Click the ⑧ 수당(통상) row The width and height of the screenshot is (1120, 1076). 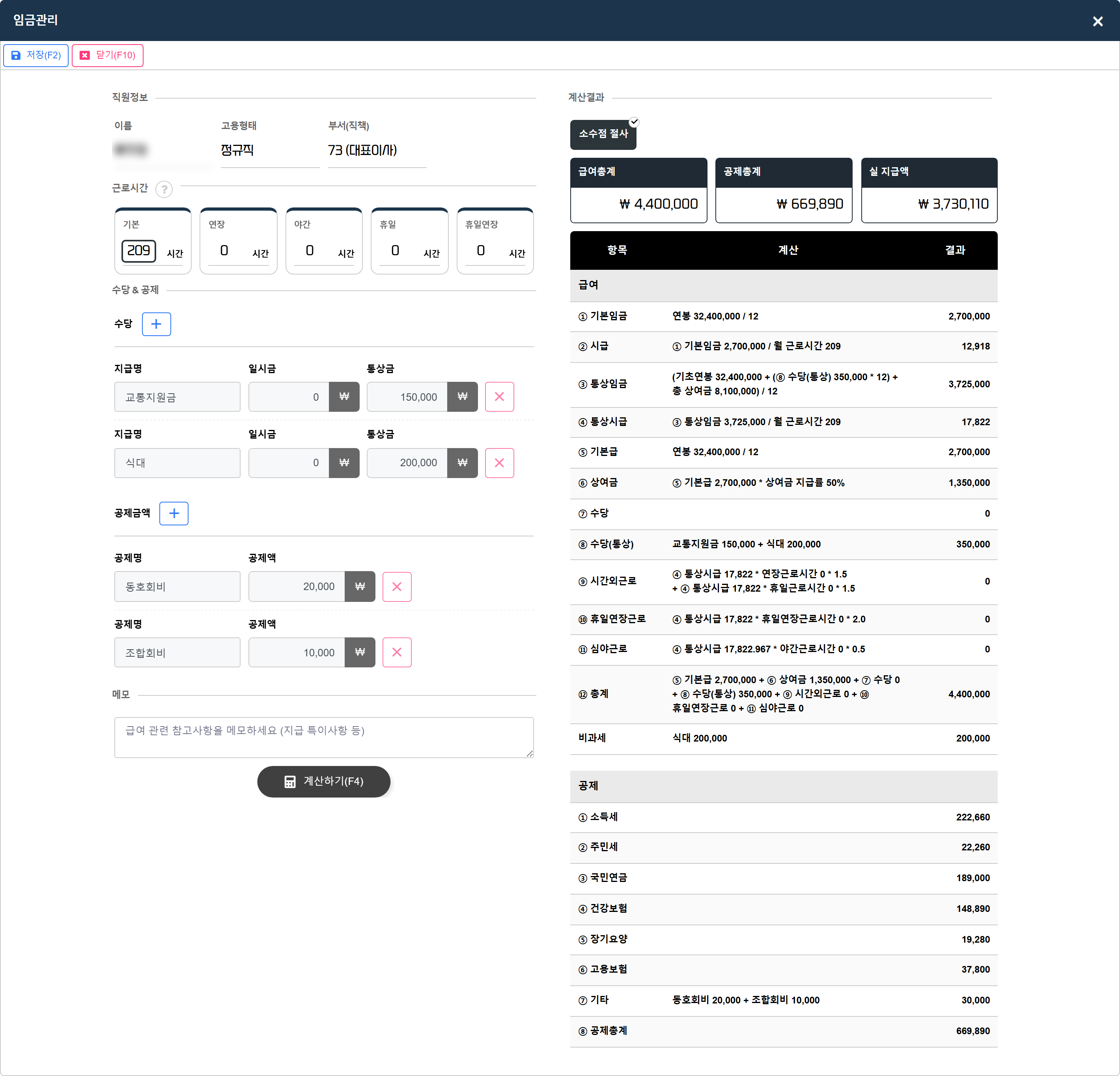784,545
